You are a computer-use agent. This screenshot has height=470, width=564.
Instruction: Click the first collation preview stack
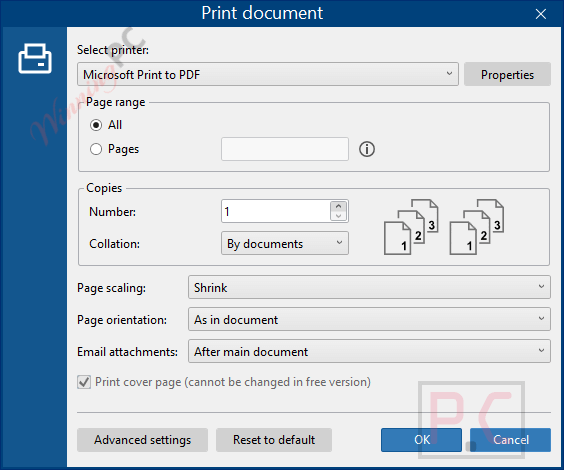coord(411,227)
